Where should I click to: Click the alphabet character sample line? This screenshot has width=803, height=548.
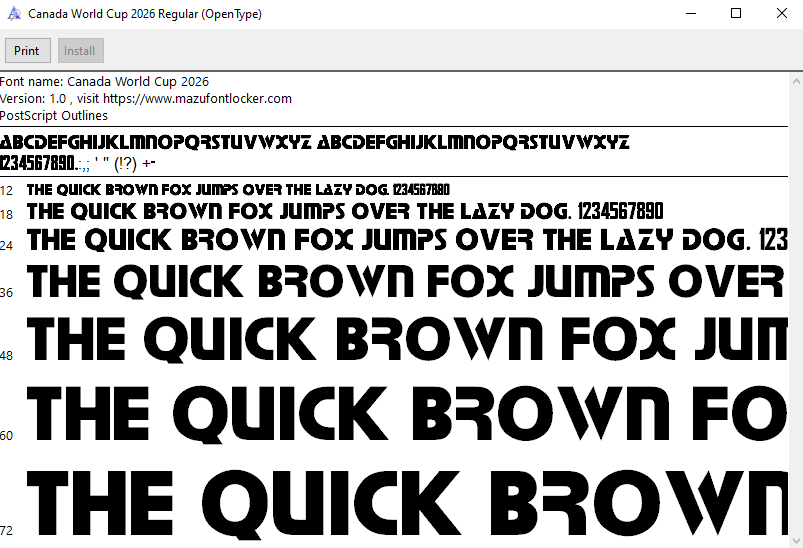pos(314,141)
